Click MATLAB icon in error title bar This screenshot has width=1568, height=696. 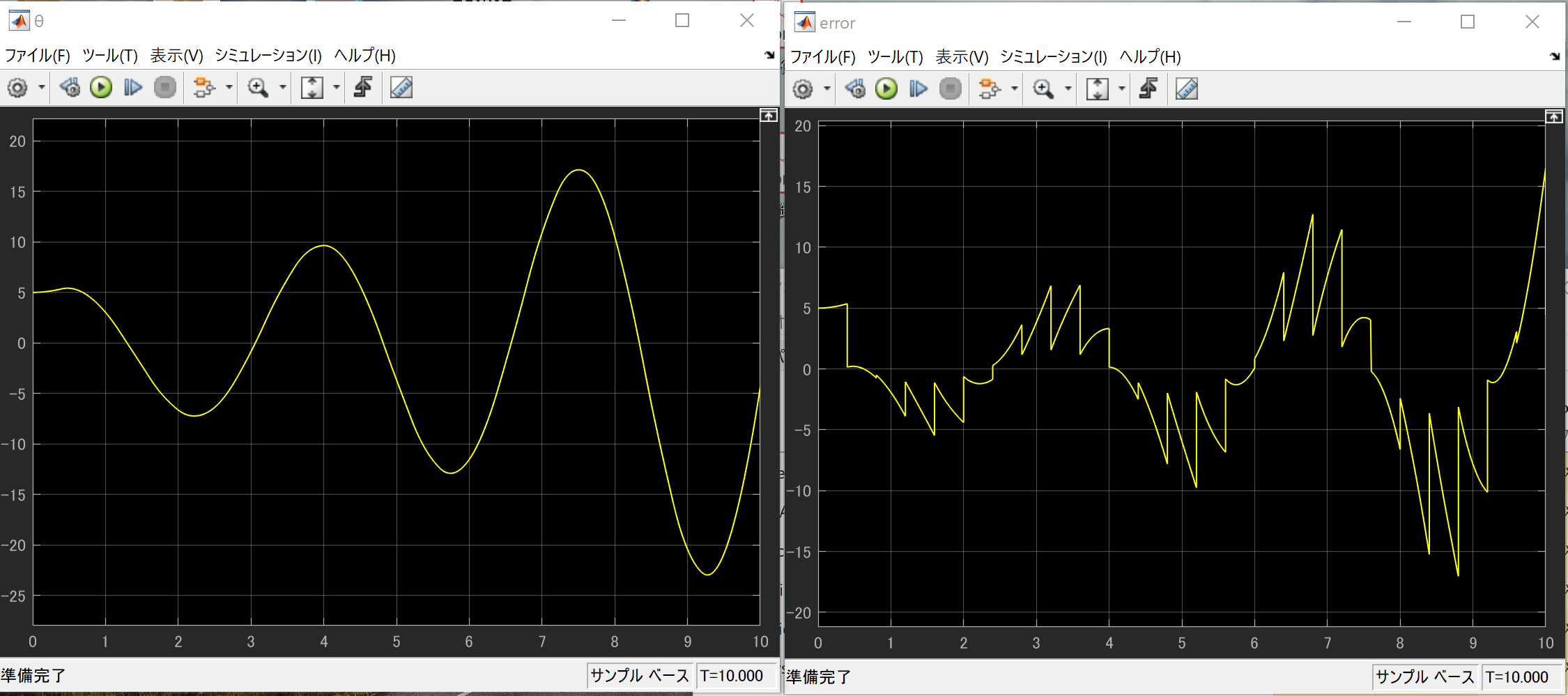click(804, 22)
